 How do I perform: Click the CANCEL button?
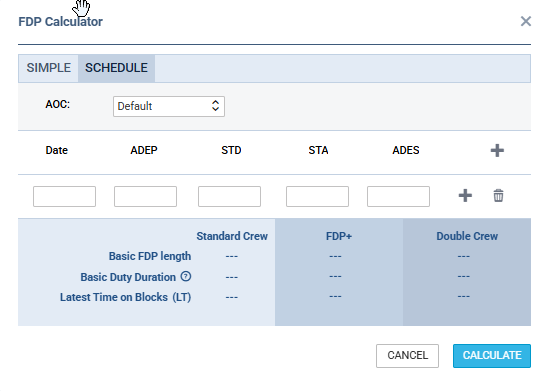tap(408, 356)
